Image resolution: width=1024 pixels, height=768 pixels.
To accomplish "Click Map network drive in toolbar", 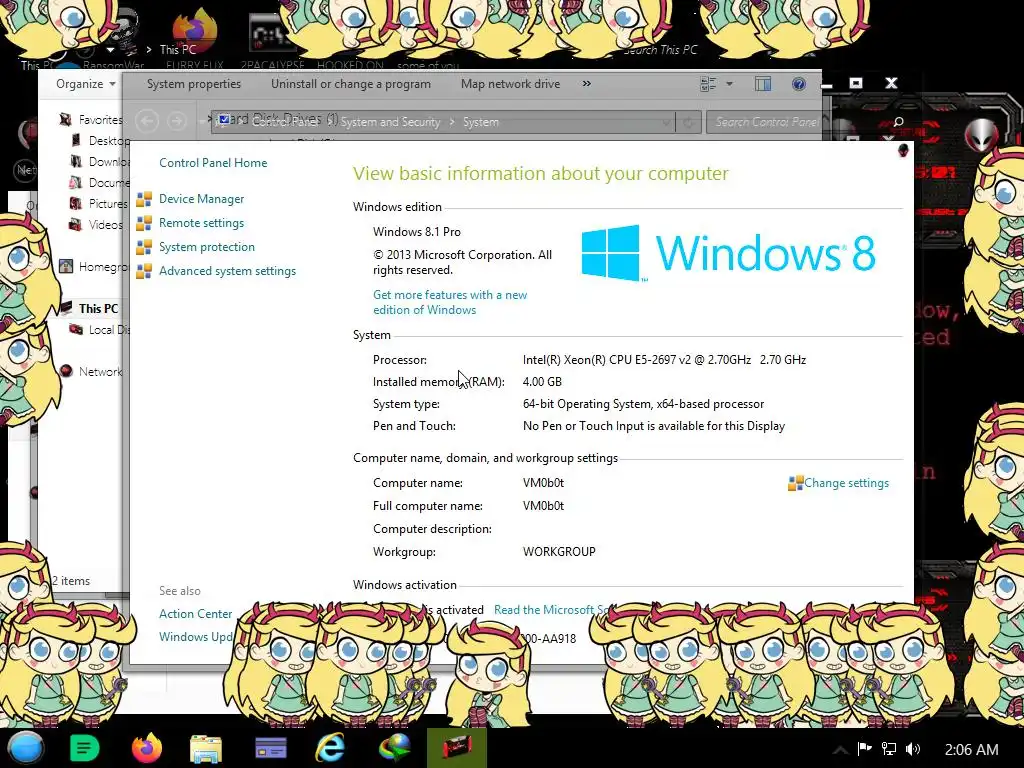I will tap(510, 84).
